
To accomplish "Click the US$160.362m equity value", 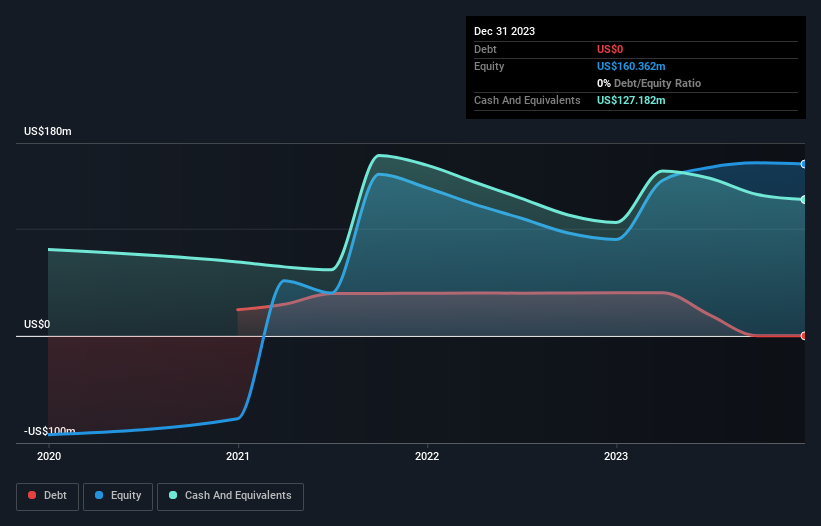I will pyautogui.click(x=631, y=66).
